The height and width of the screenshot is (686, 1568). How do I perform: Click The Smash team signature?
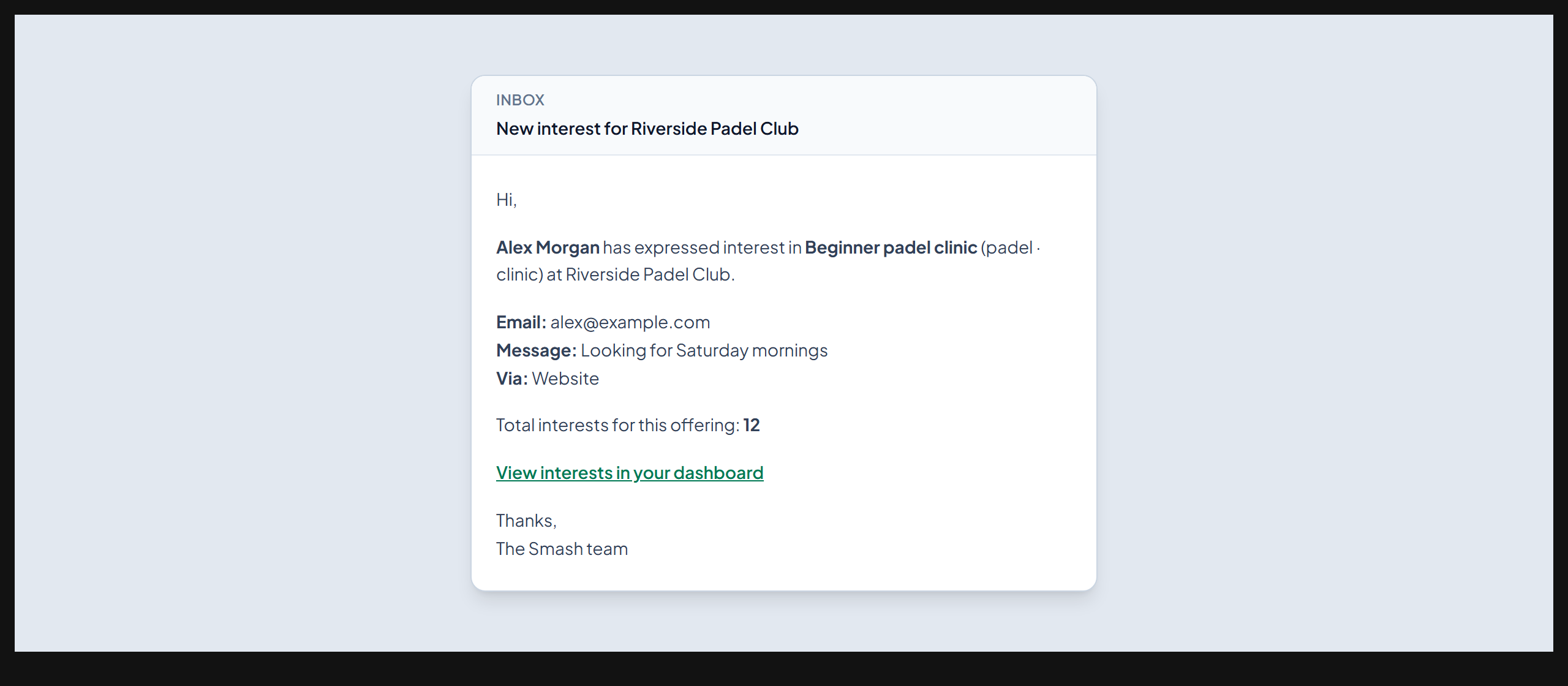pyautogui.click(x=562, y=549)
